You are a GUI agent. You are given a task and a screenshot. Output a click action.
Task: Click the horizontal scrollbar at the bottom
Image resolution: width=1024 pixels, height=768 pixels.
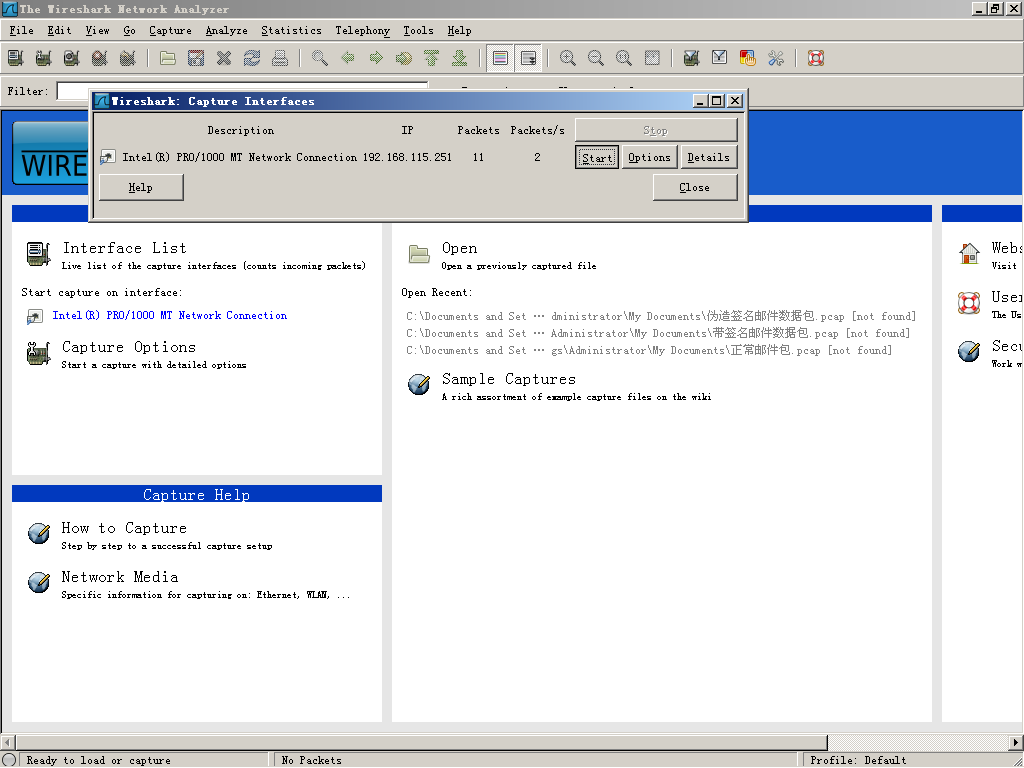[x=422, y=743]
